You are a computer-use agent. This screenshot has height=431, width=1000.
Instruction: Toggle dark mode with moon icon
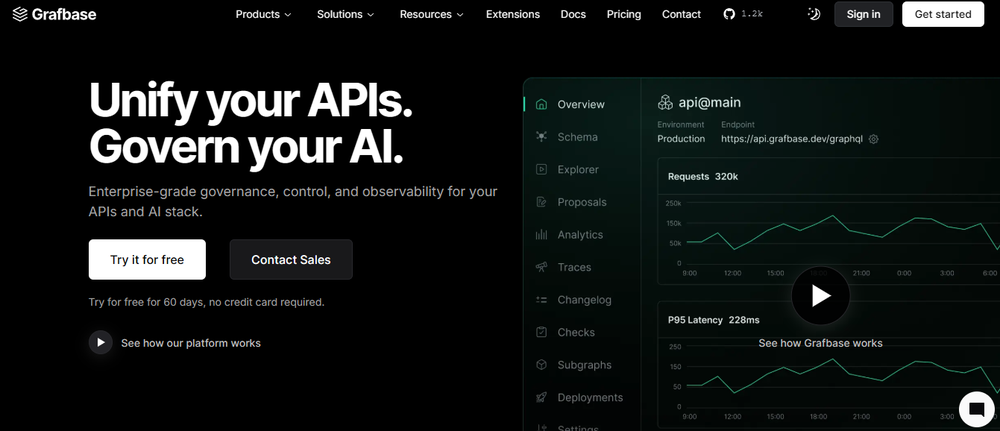814,14
